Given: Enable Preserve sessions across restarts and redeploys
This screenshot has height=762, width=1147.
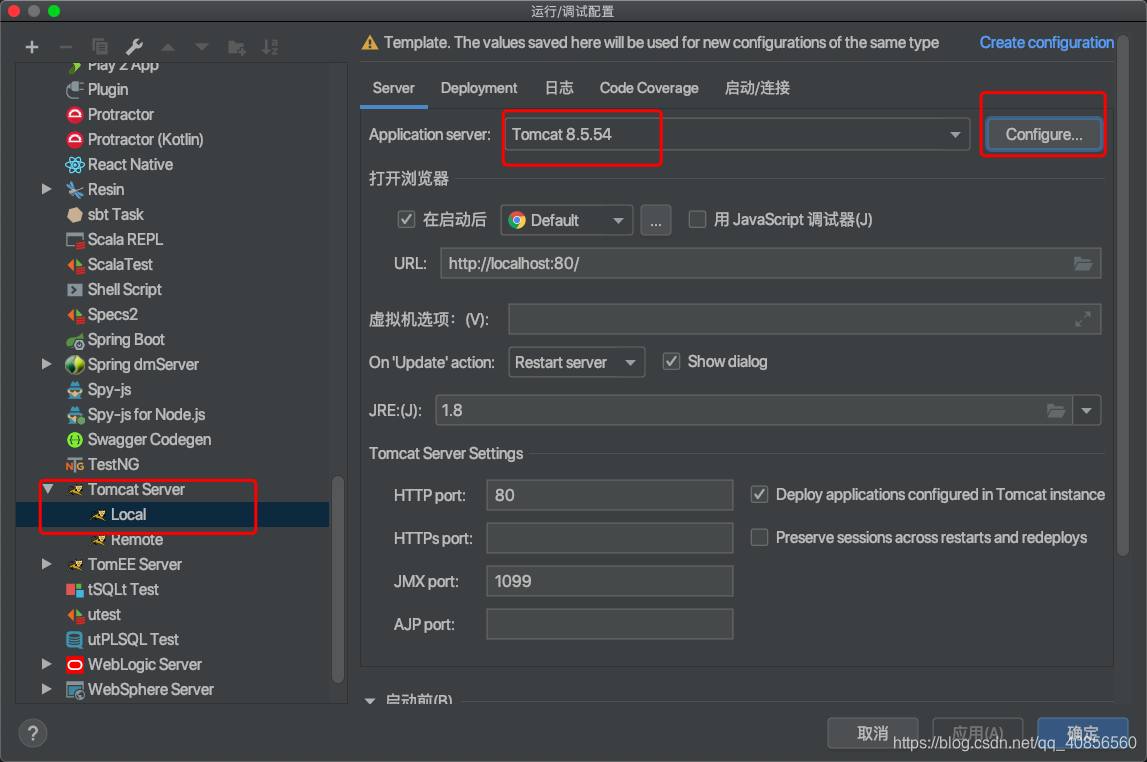Looking at the screenshot, I should 759,537.
